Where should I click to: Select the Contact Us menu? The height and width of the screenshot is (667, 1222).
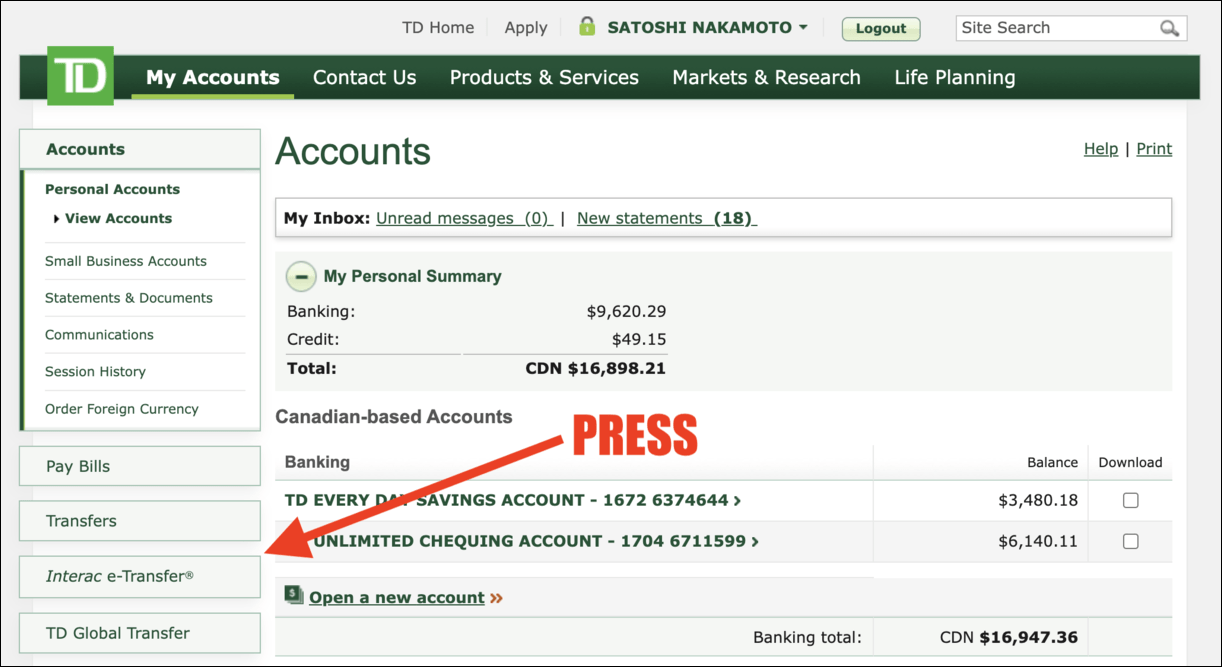pos(364,77)
